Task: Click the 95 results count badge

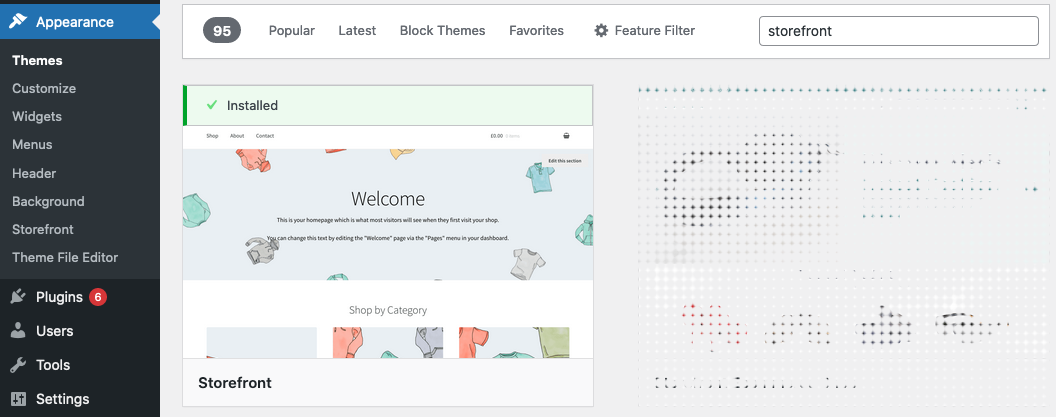Action: click(222, 30)
